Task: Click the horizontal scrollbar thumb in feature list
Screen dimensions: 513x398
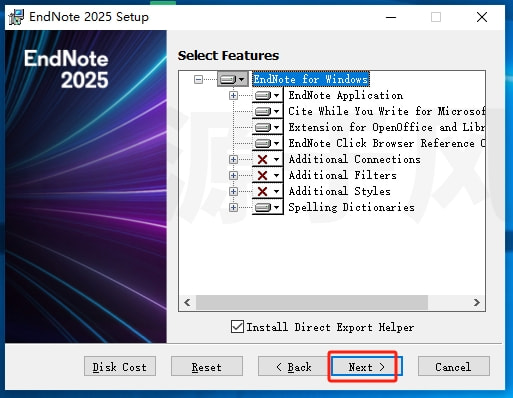Action: click(312, 302)
